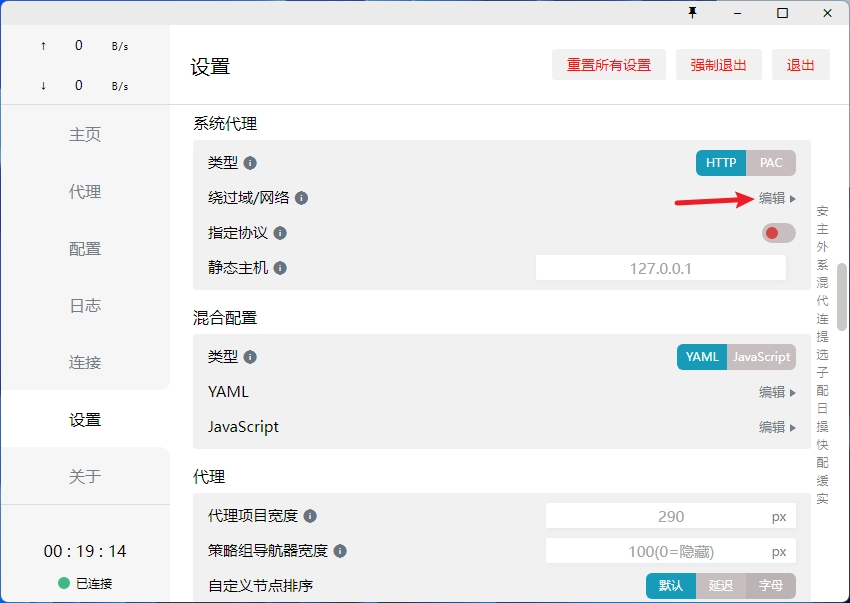Switch to the 代理 page in sidebar
Viewport: 850px width, 603px height.
click(x=85, y=191)
